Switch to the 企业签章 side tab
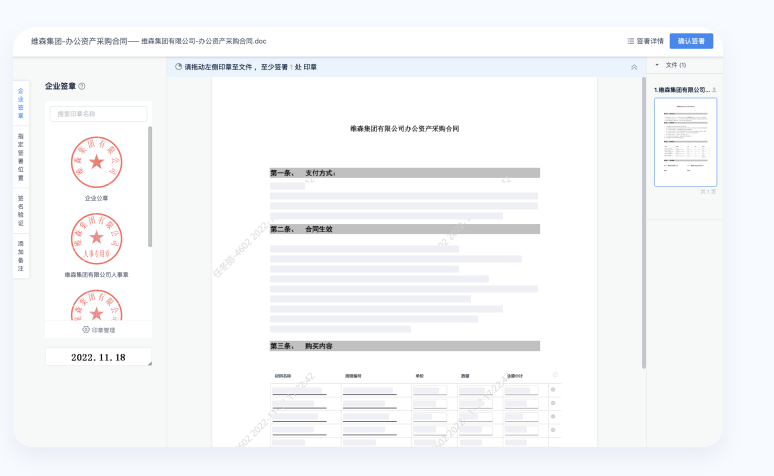The image size is (774, 476). 21,103
